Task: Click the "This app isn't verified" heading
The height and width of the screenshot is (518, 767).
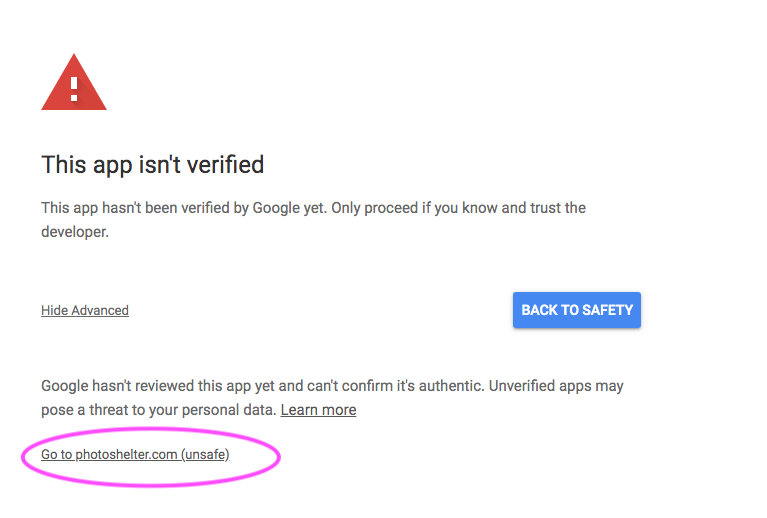Action: click(153, 164)
